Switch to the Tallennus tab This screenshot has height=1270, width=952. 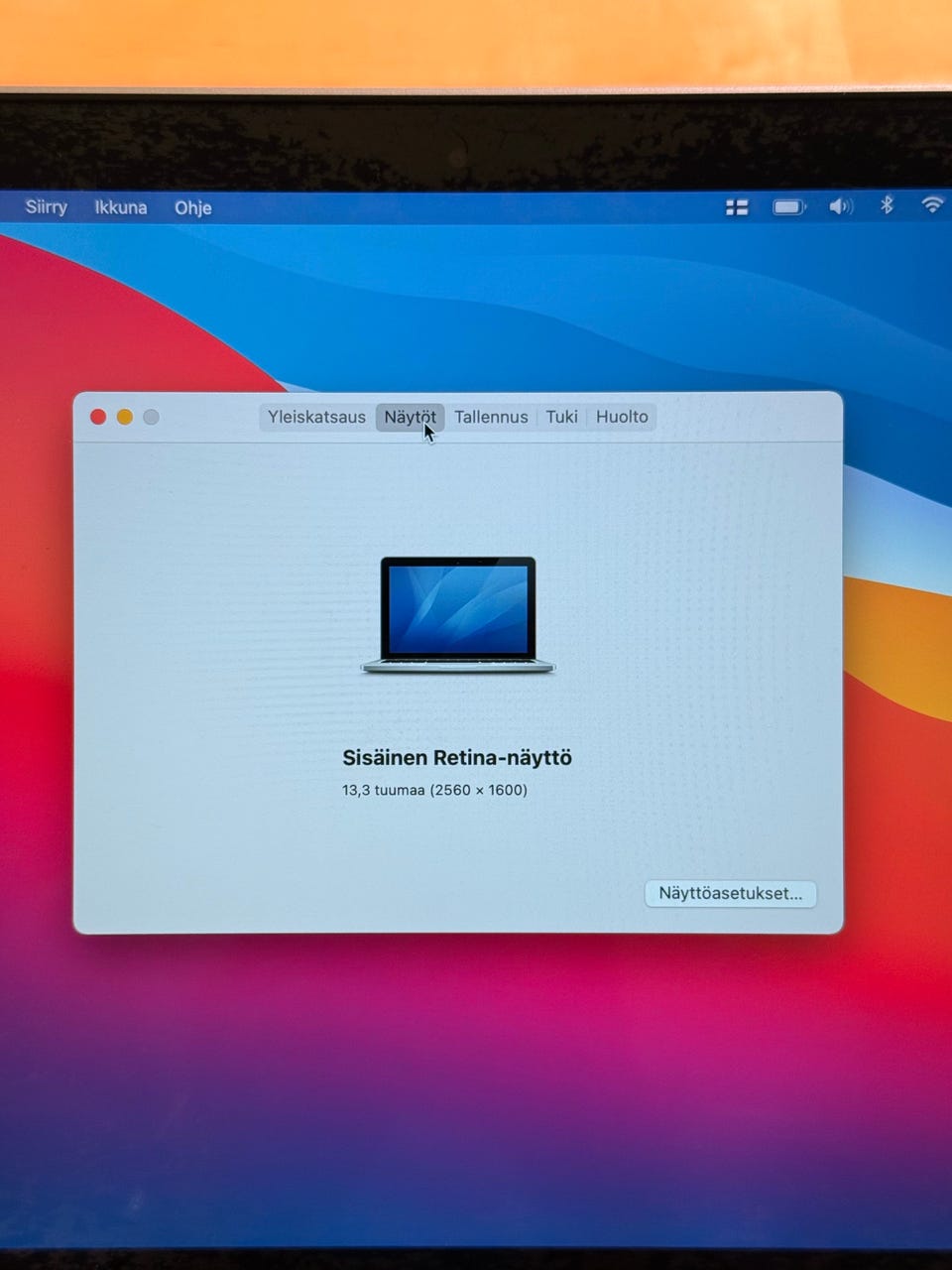(491, 418)
